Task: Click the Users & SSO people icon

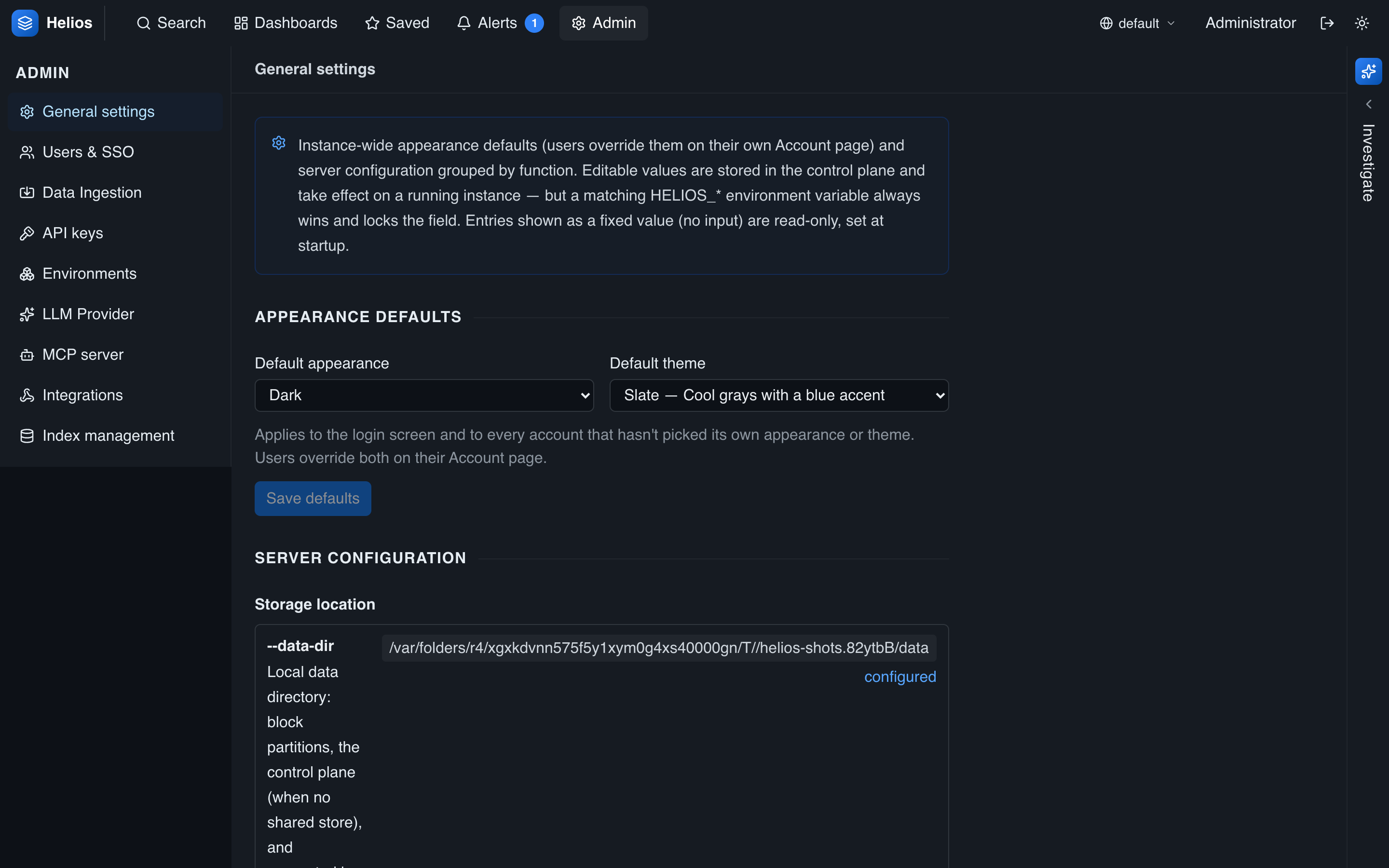Action: (x=27, y=152)
